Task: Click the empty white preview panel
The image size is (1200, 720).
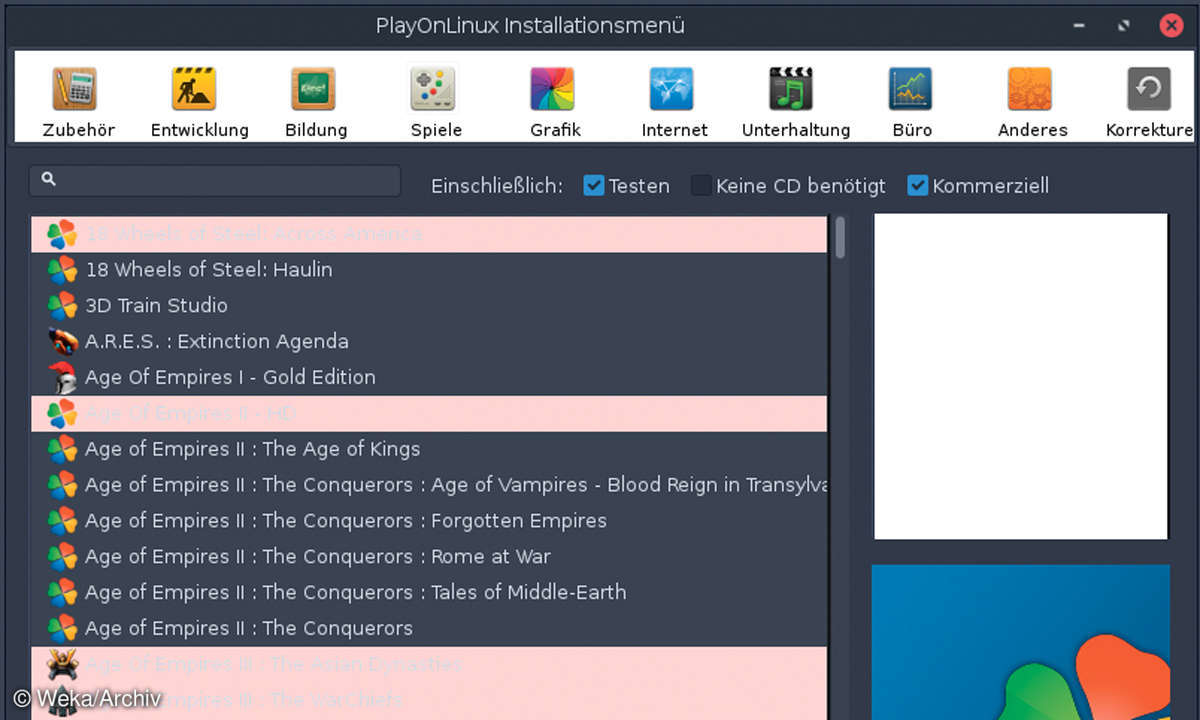Action: [x=1021, y=376]
